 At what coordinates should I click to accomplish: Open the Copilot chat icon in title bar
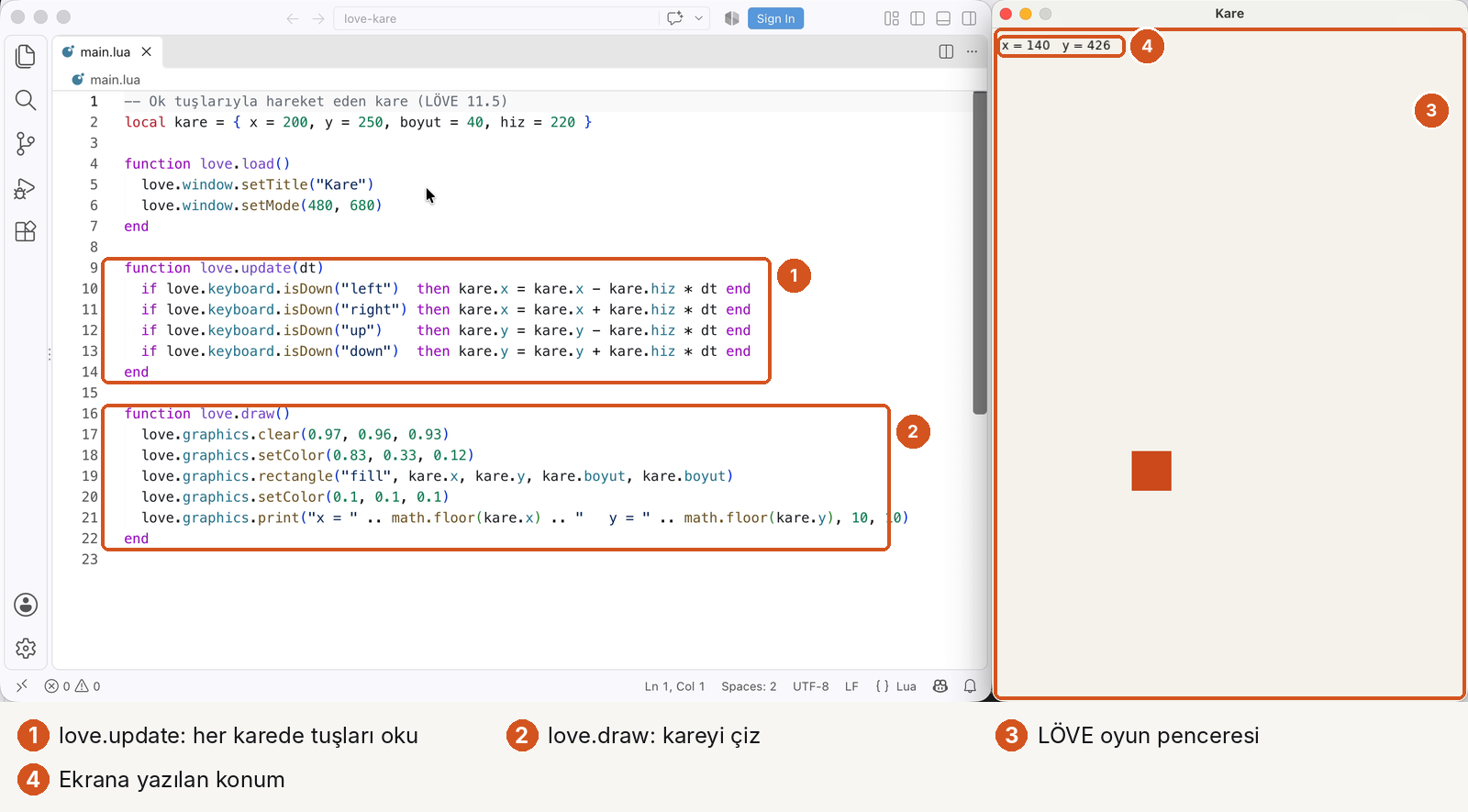tap(675, 18)
